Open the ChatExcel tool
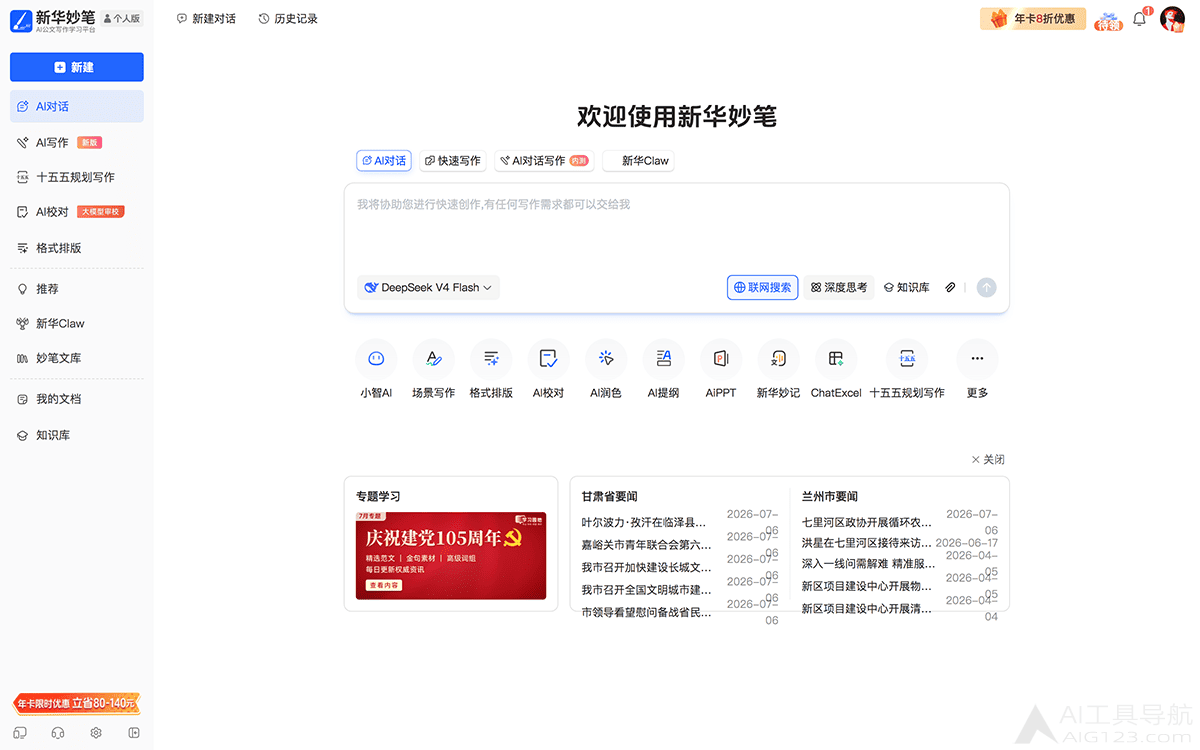 pos(836,369)
